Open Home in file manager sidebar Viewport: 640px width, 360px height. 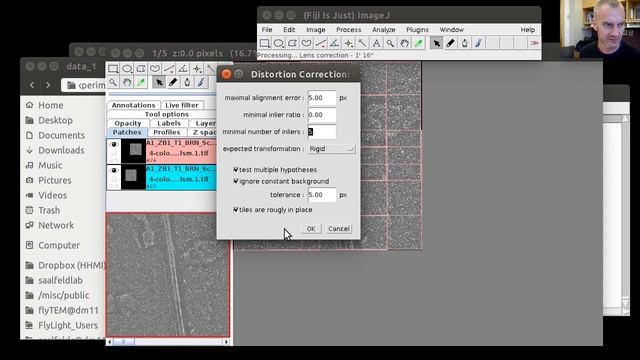pyautogui.click(x=51, y=105)
